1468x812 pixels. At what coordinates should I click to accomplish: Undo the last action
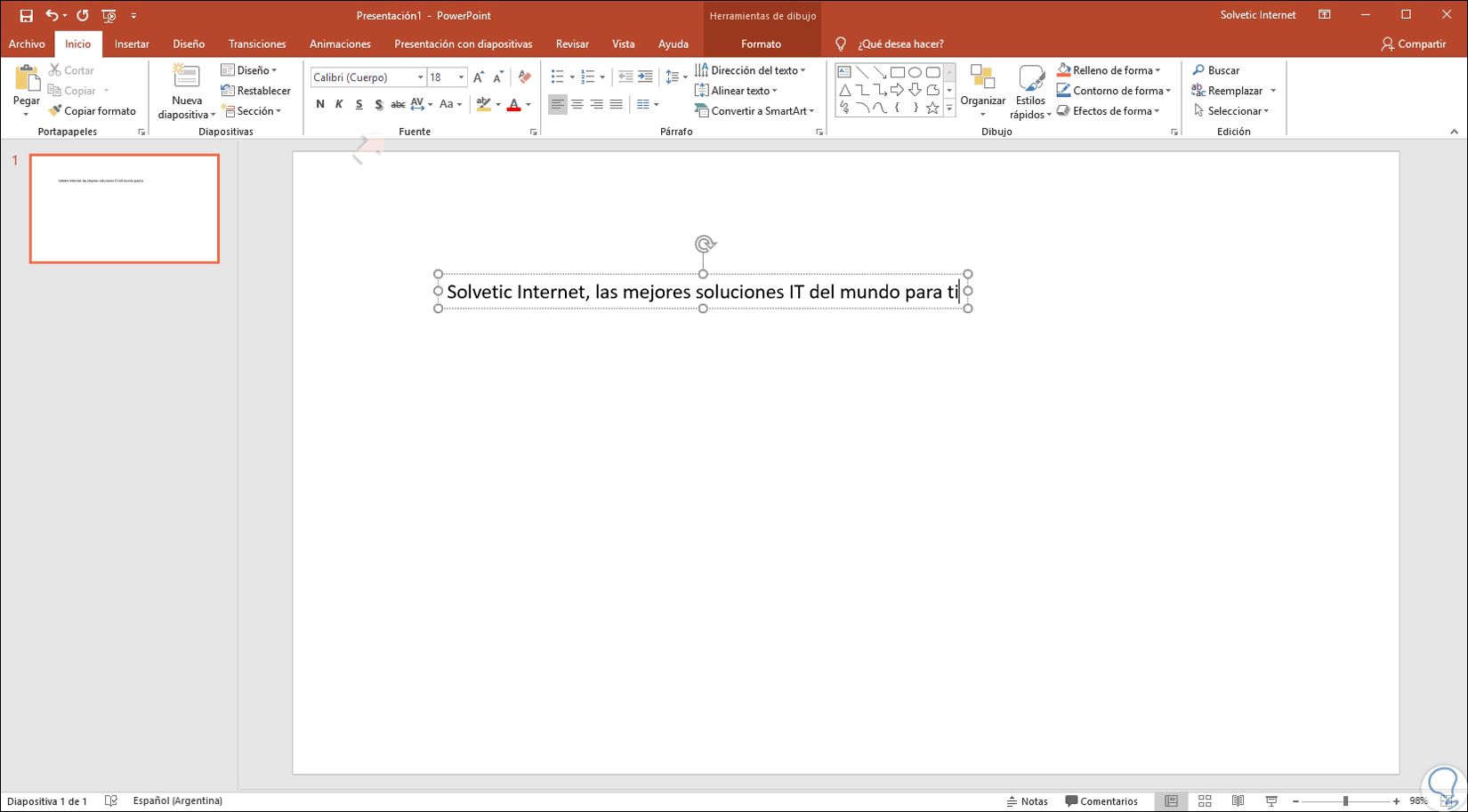pyautogui.click(x=52, y=15)
